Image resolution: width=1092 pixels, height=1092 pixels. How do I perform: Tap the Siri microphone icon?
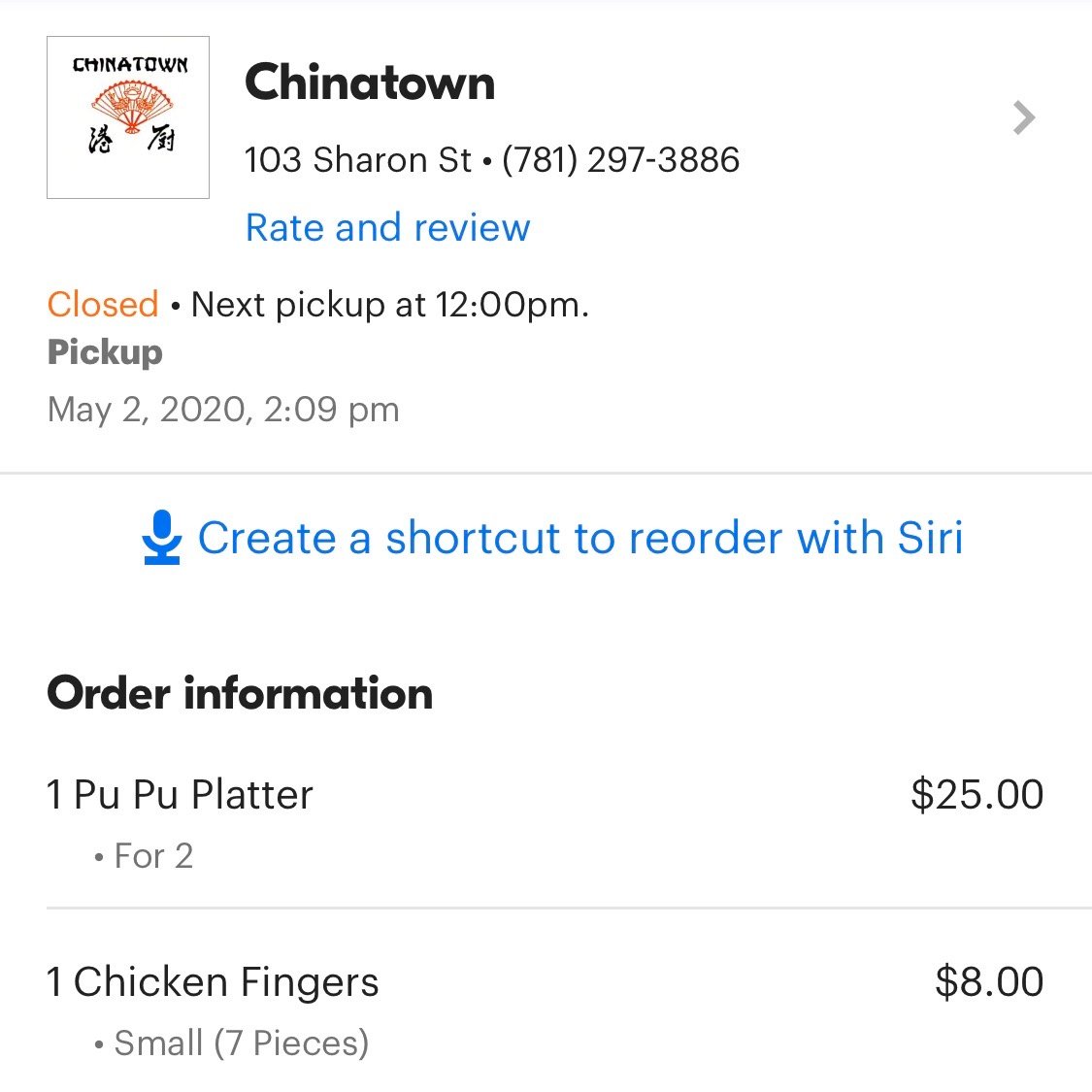(161, 538)
